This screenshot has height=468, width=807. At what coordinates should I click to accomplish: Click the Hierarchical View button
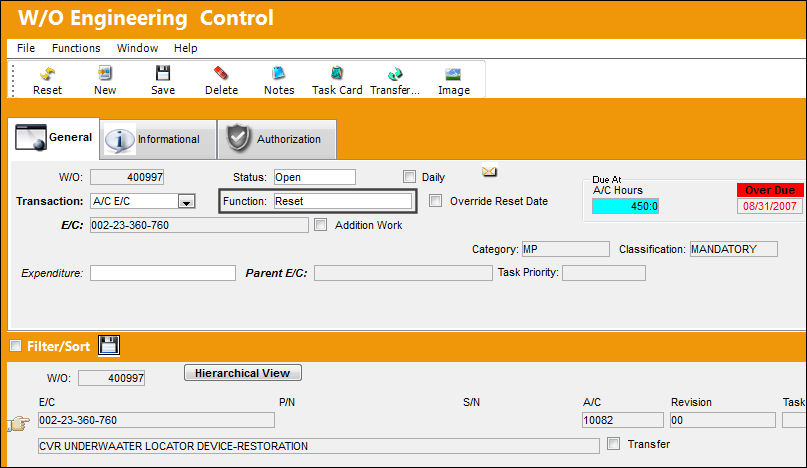coord(242,373)
